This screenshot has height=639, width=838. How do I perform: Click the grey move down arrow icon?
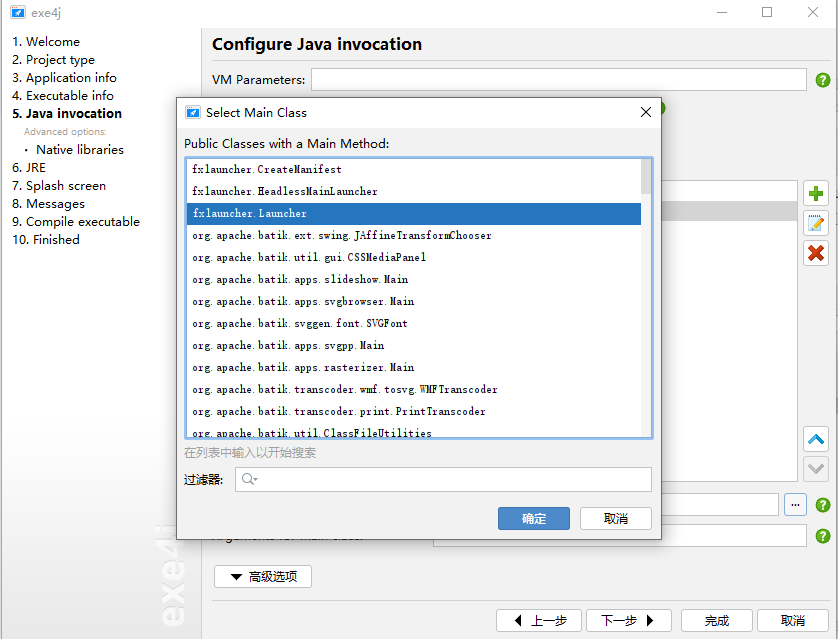pyautogui.click(x=816, y=469)
